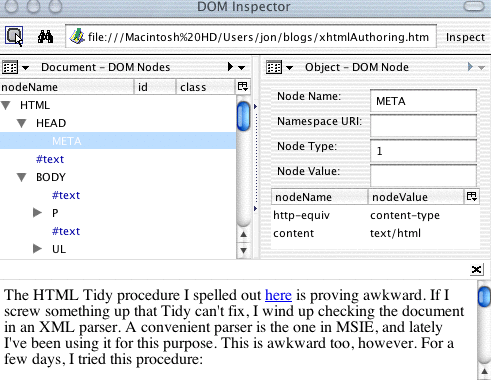Screen dimensions: 491x380
Task: Click the upper splitter arrow between the panes
Action: (x=256, y=107)
